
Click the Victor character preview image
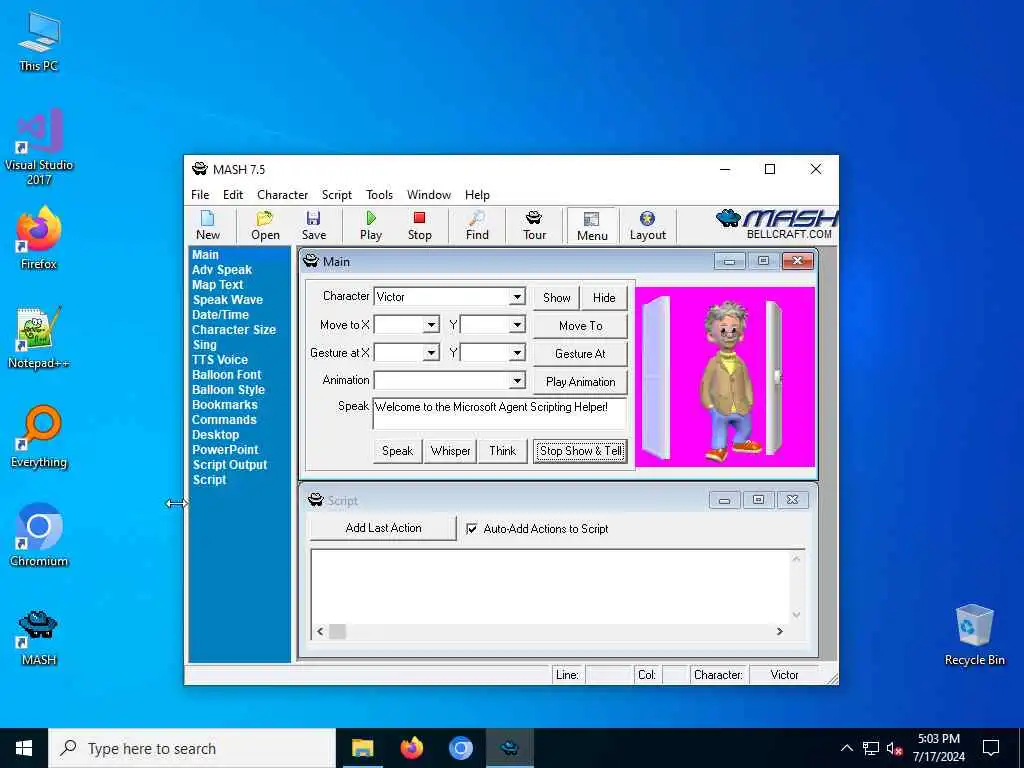click(x=725, y=377)
